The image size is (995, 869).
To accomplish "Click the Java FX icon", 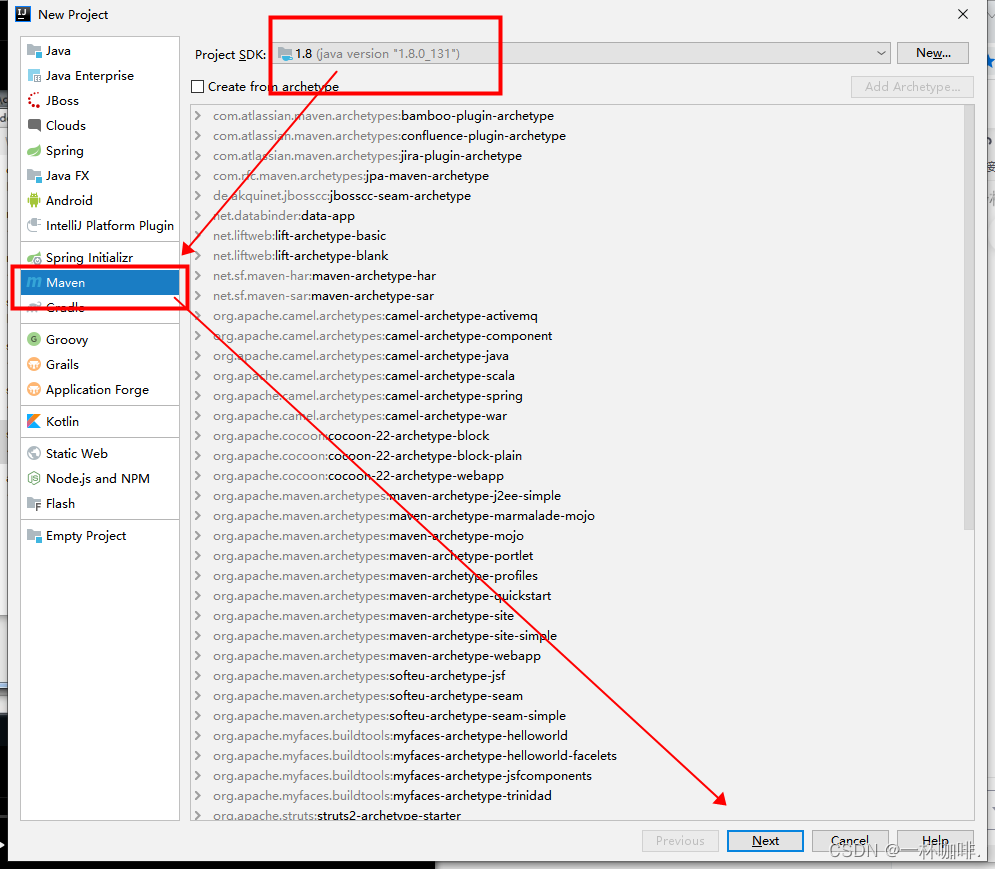I will click(34, 175).
